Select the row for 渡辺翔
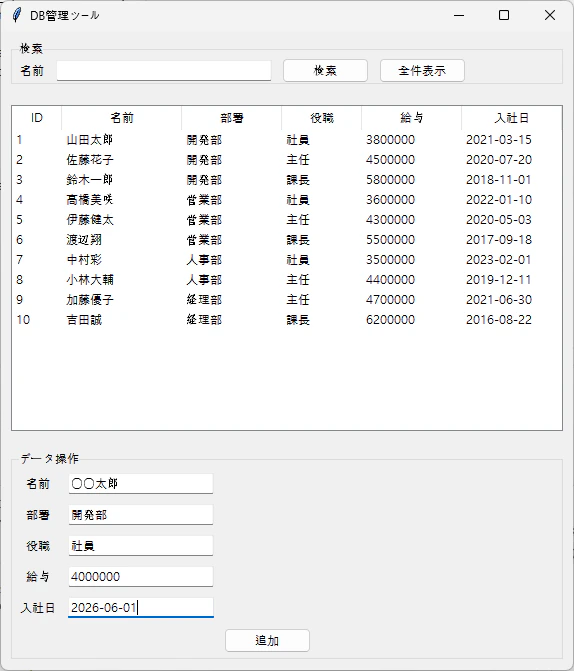The image size is (574, 671). pyautogui.click(x=287, y=240)
